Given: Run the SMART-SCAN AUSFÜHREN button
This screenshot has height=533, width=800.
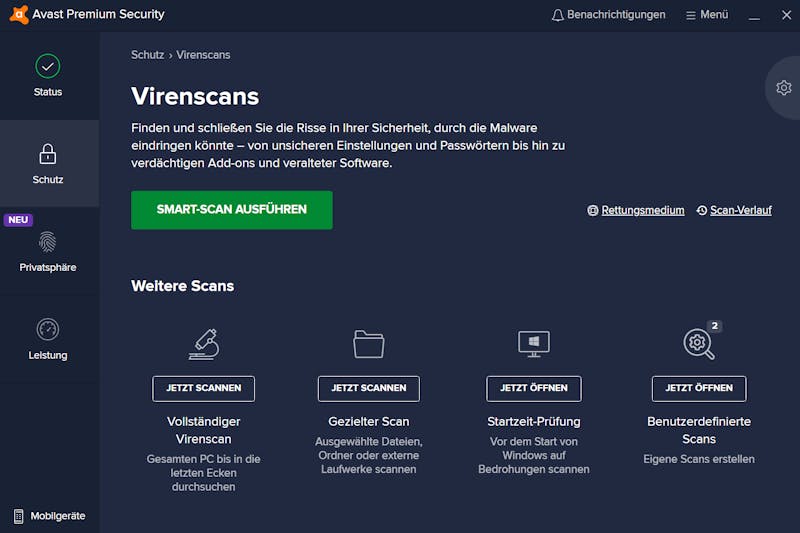Looking at the screenshot, I should (232, 210).
